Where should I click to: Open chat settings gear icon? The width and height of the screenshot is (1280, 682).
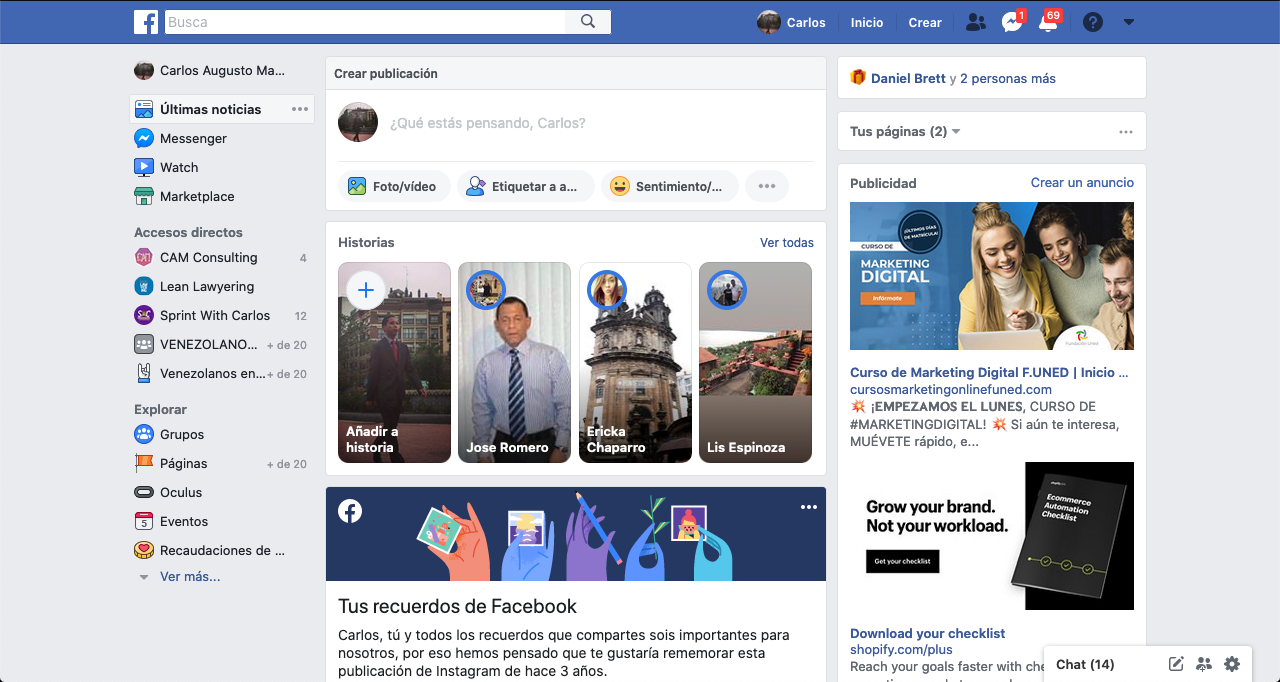click(x=1232, y=664)
